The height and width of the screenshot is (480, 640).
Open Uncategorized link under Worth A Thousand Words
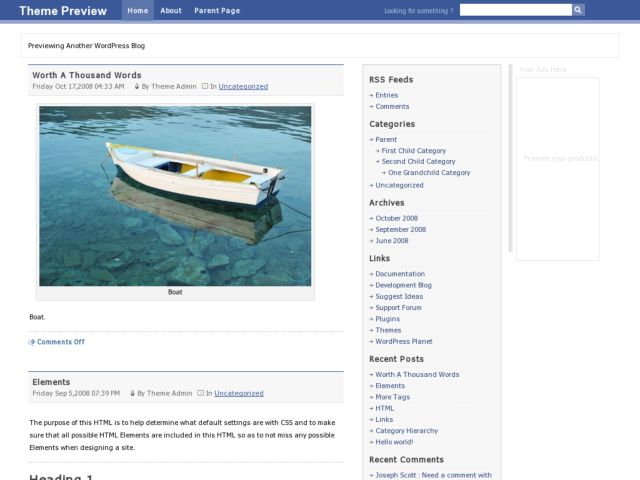tap(243, 87)
